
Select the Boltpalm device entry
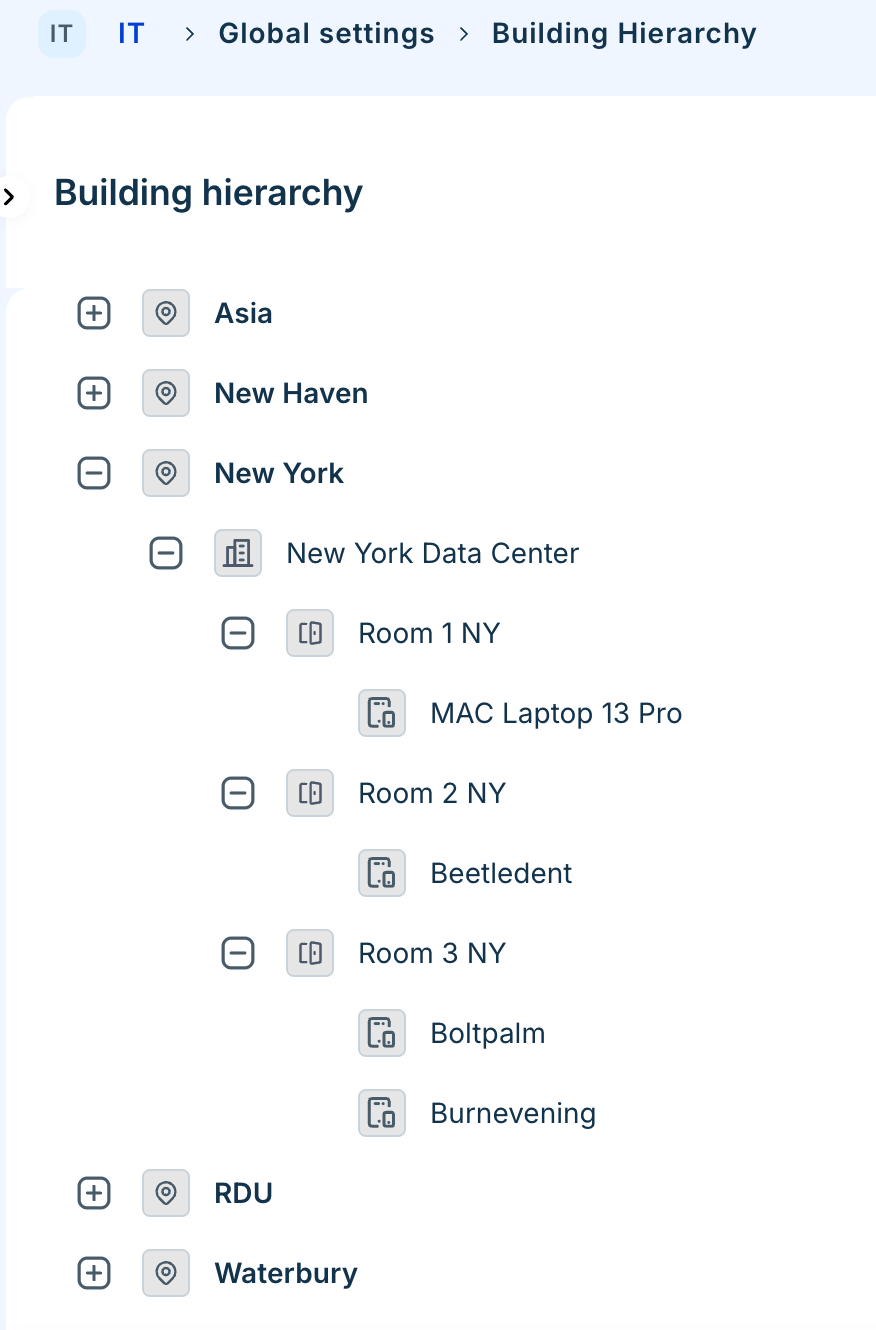[488, 1033]
